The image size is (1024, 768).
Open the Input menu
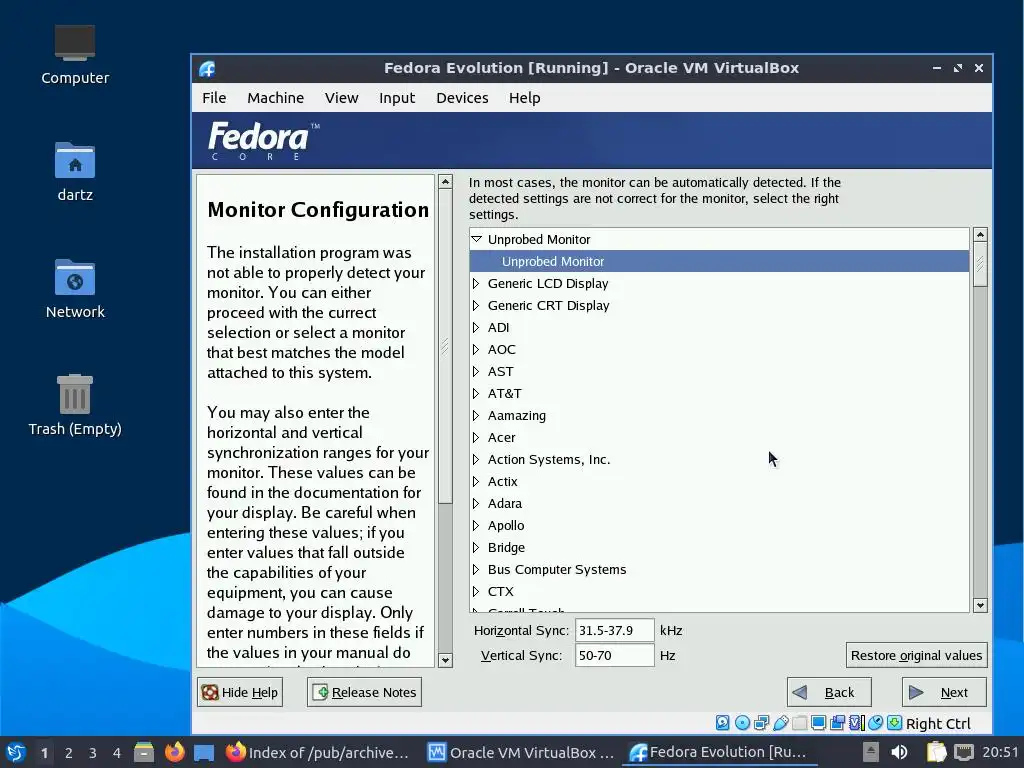397,98
